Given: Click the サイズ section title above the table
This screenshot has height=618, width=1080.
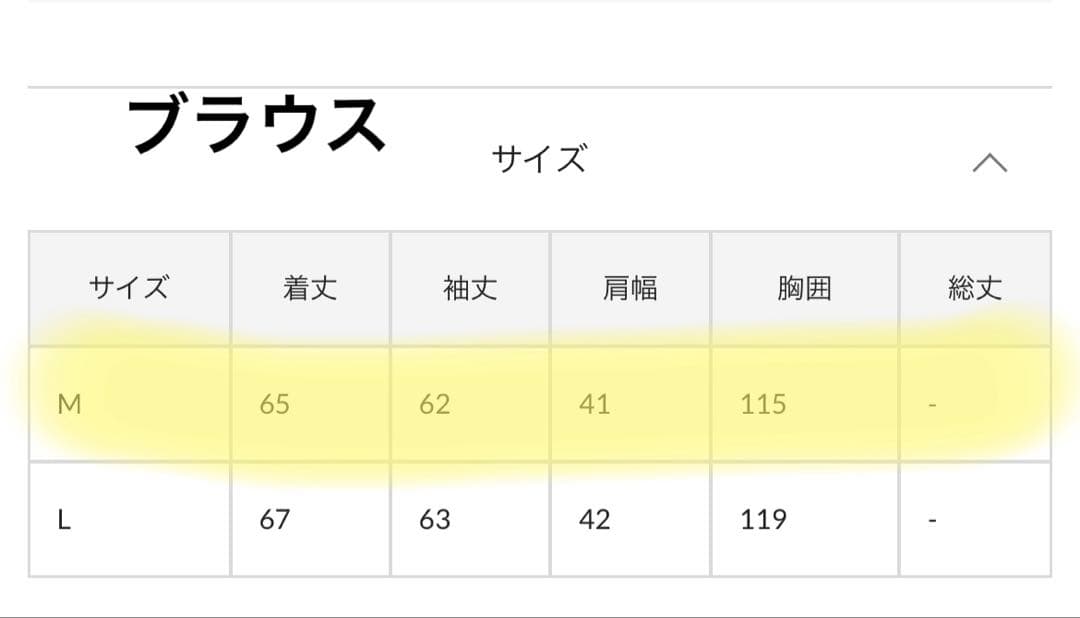Looking at the screenshot, I should [x=538, y=159].
